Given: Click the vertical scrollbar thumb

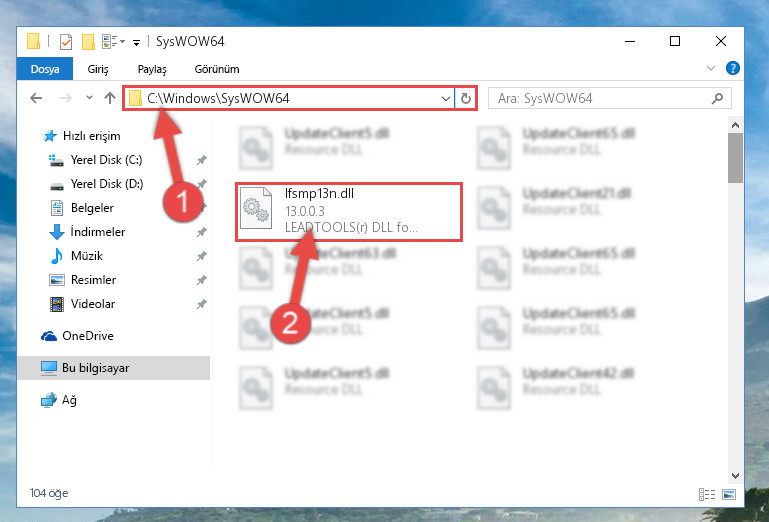Looking at the screenshot, I should [735, 158].
